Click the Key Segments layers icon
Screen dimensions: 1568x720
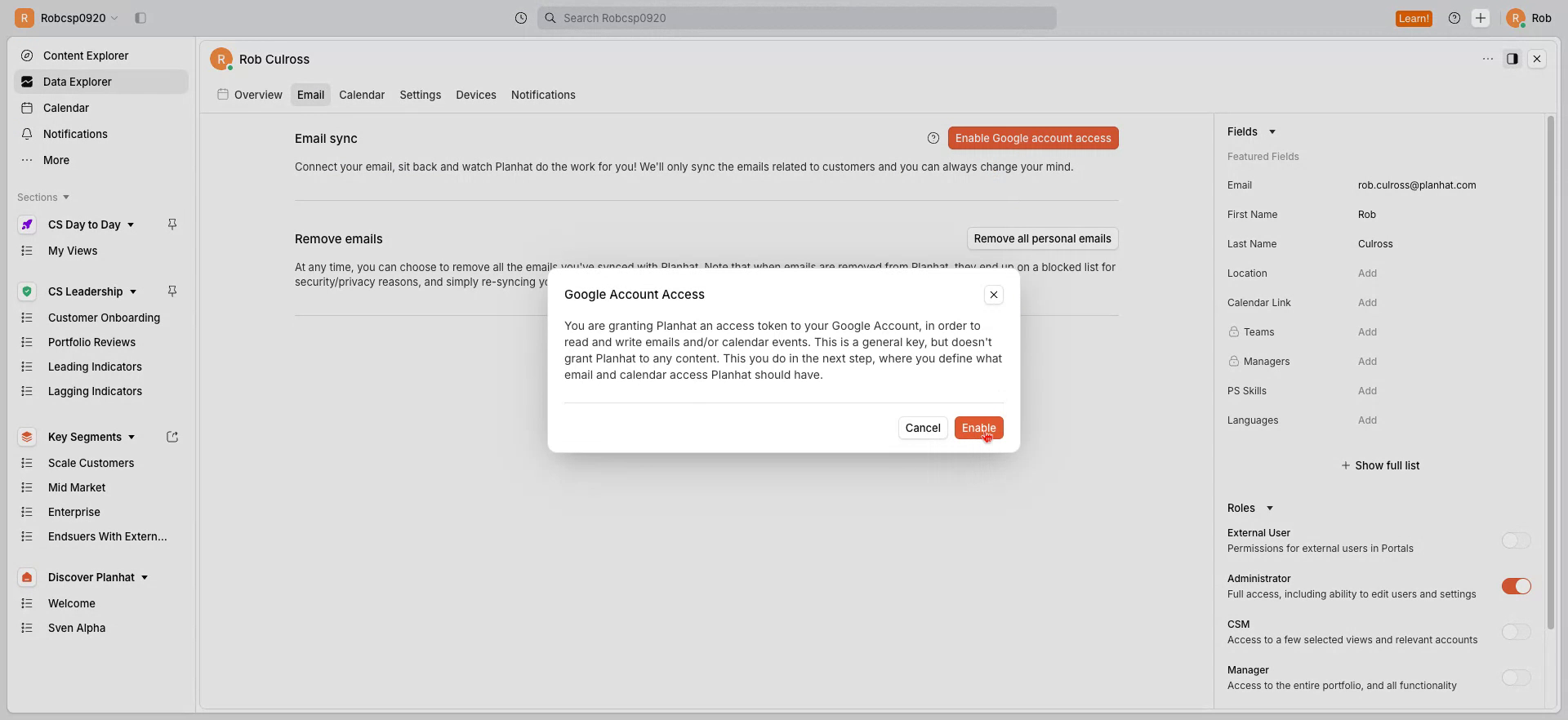coord(27,437)
